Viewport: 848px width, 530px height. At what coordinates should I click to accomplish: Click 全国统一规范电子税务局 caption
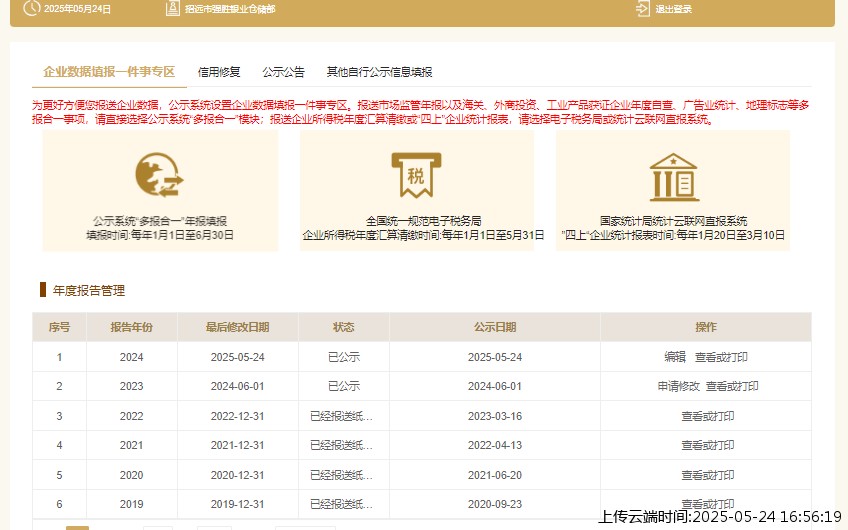point(423,221)
